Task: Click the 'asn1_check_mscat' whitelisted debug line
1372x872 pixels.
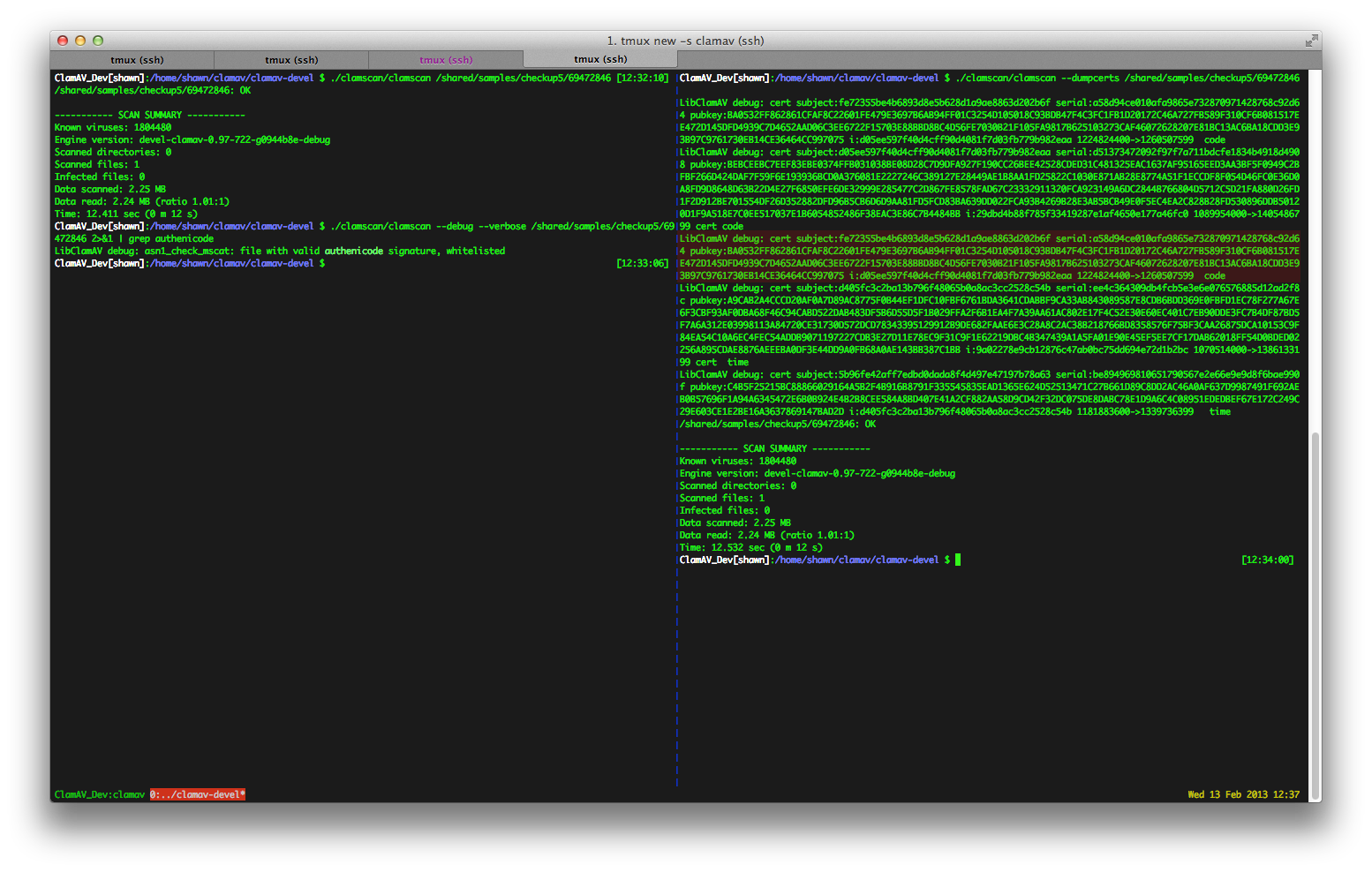Action: click(x=280, y=251)
